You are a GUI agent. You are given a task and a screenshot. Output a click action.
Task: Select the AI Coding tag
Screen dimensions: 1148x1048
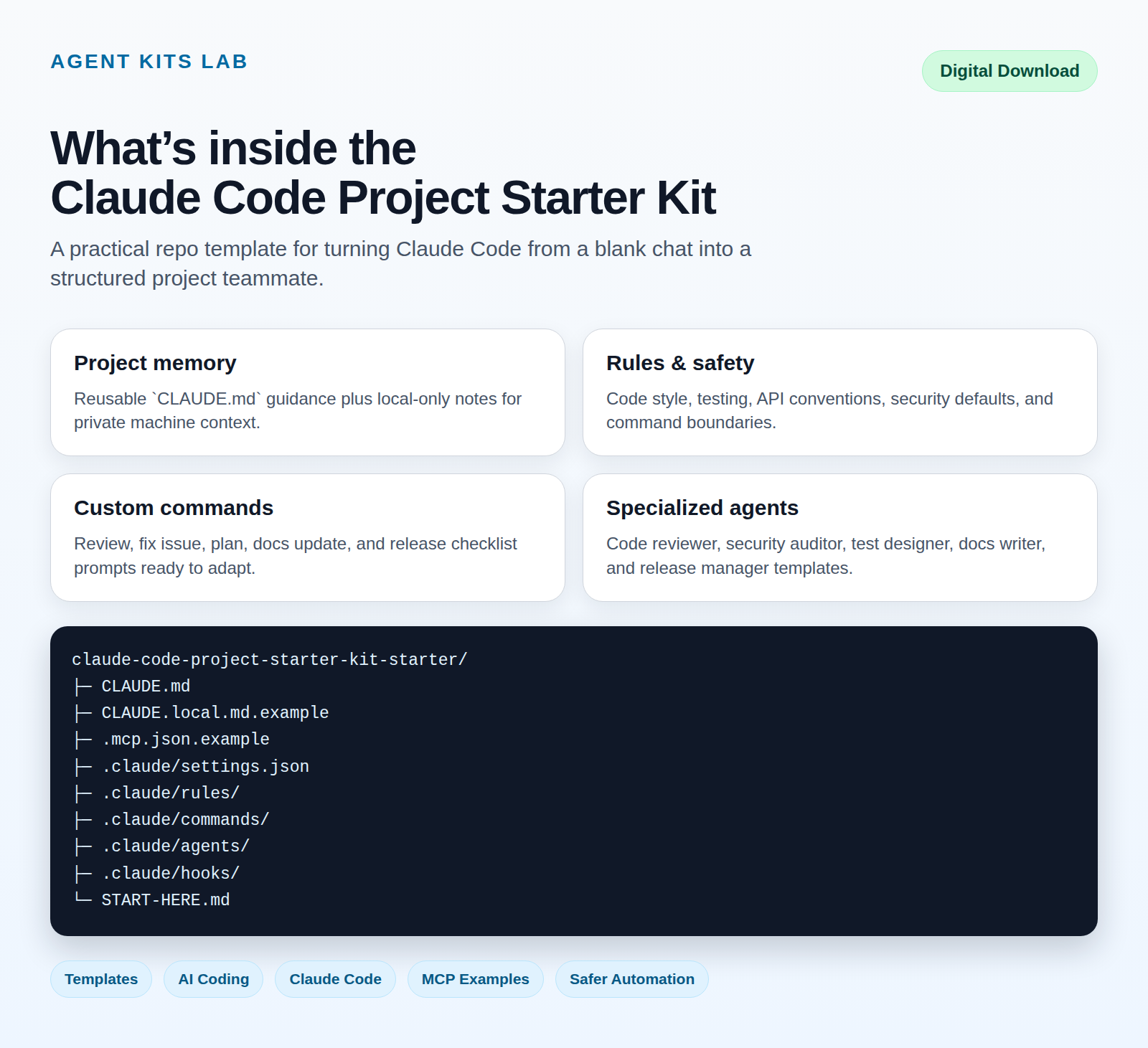click(x=214, y=979)
